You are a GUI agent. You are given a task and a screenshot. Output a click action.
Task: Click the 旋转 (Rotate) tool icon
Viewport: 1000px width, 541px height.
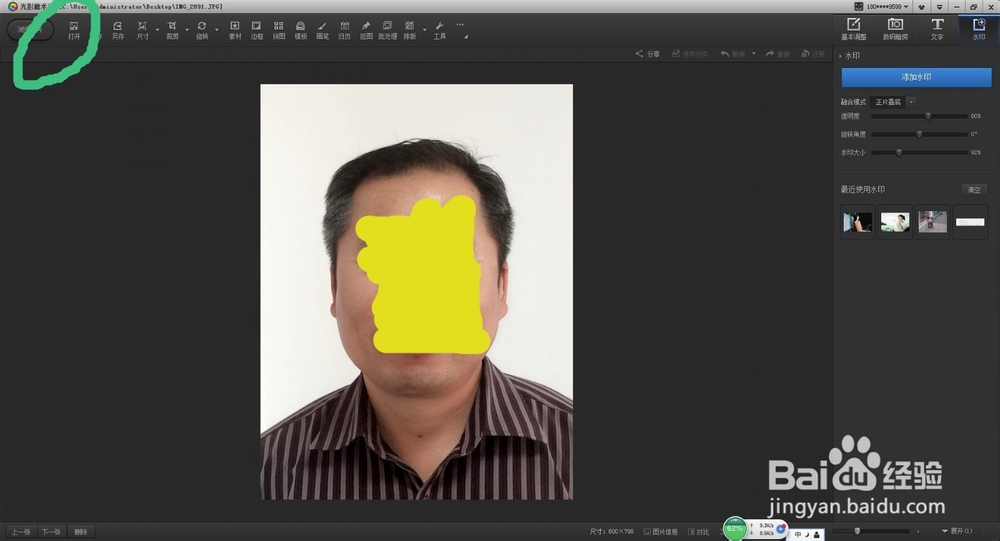202,30
